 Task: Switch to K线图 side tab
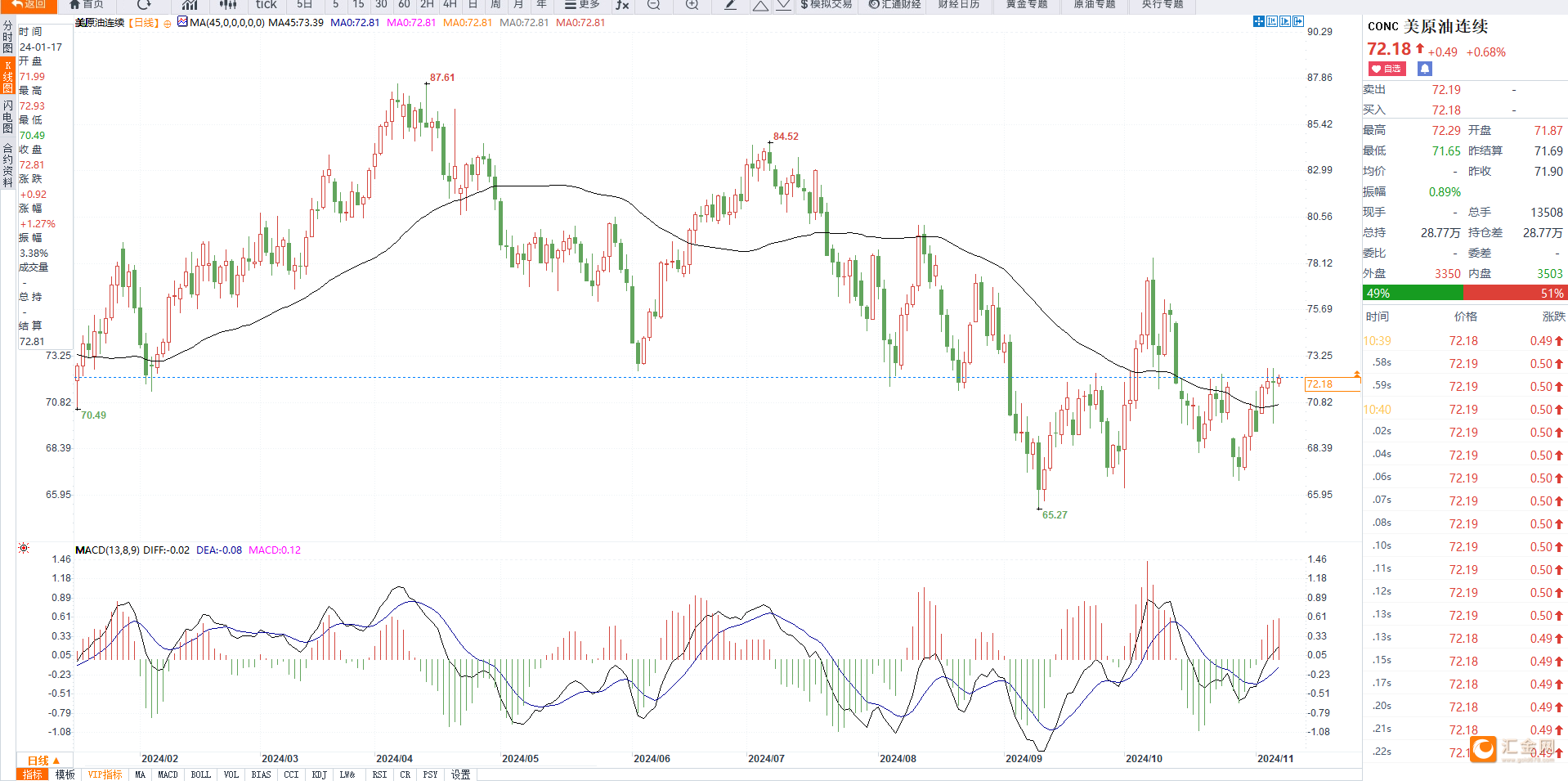click(7, 76)
